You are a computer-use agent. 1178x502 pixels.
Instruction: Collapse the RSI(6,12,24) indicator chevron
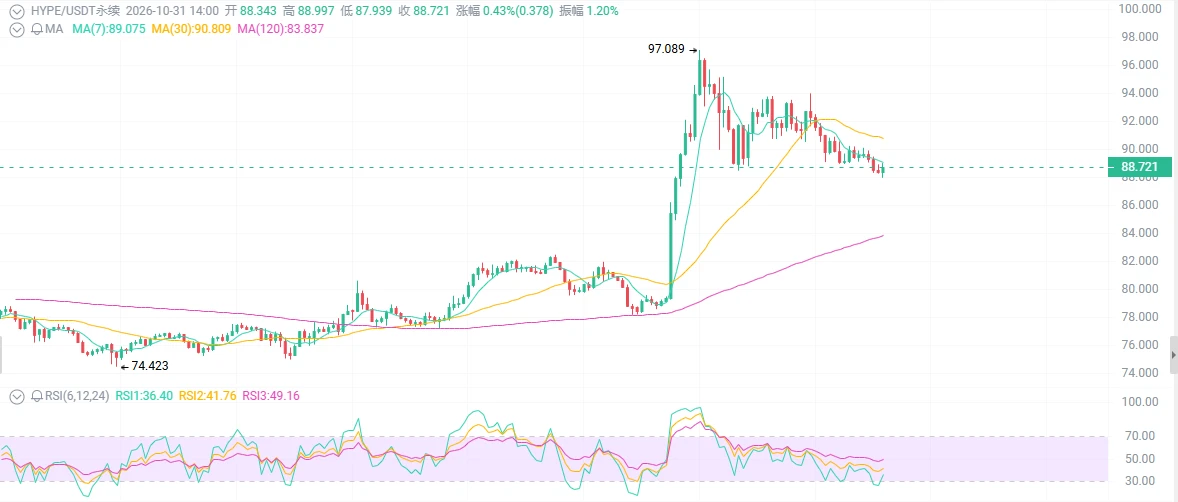coord(16,396)
